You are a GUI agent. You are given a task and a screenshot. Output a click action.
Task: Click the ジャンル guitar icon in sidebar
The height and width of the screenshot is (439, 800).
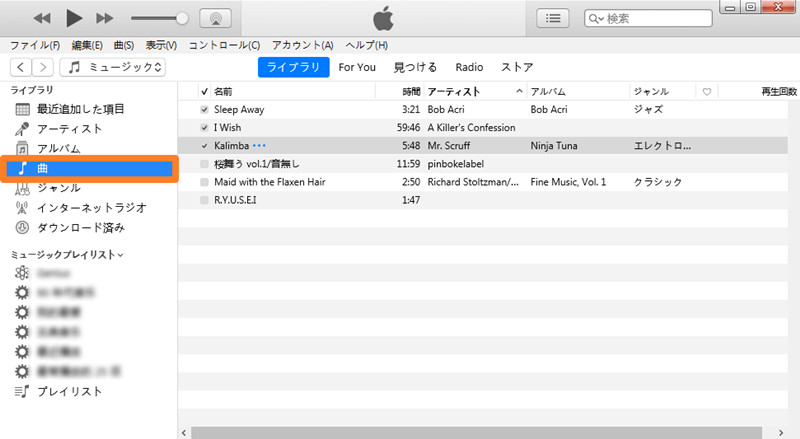click(22, 188)
